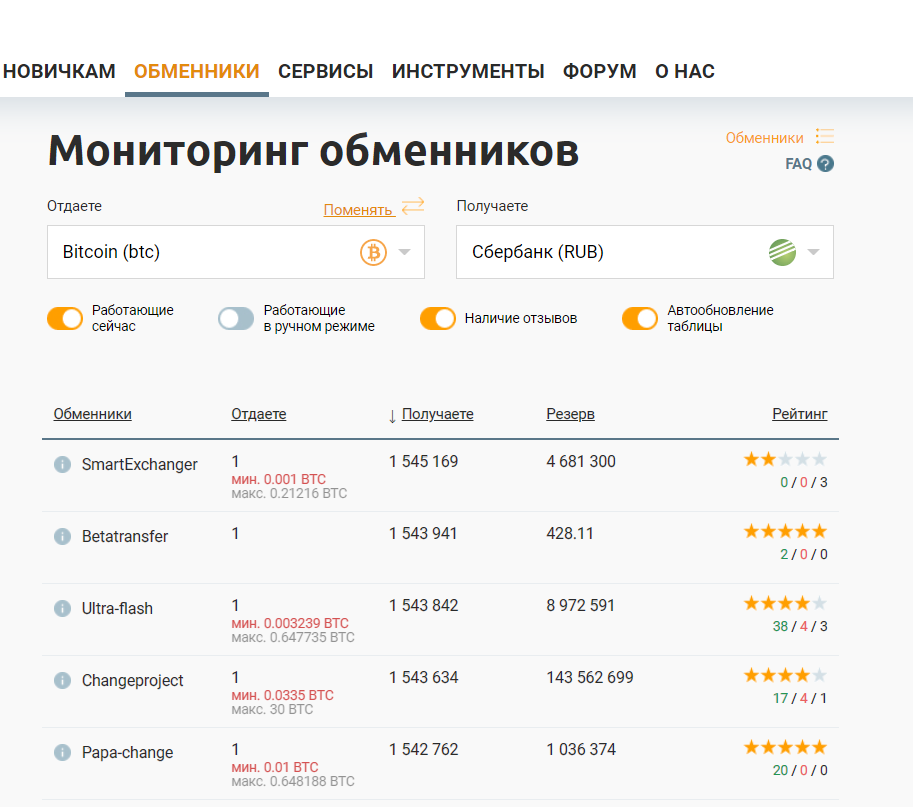Disable Автообновление таблицы switch
This screenshot has width=913, height=807.
640,318
